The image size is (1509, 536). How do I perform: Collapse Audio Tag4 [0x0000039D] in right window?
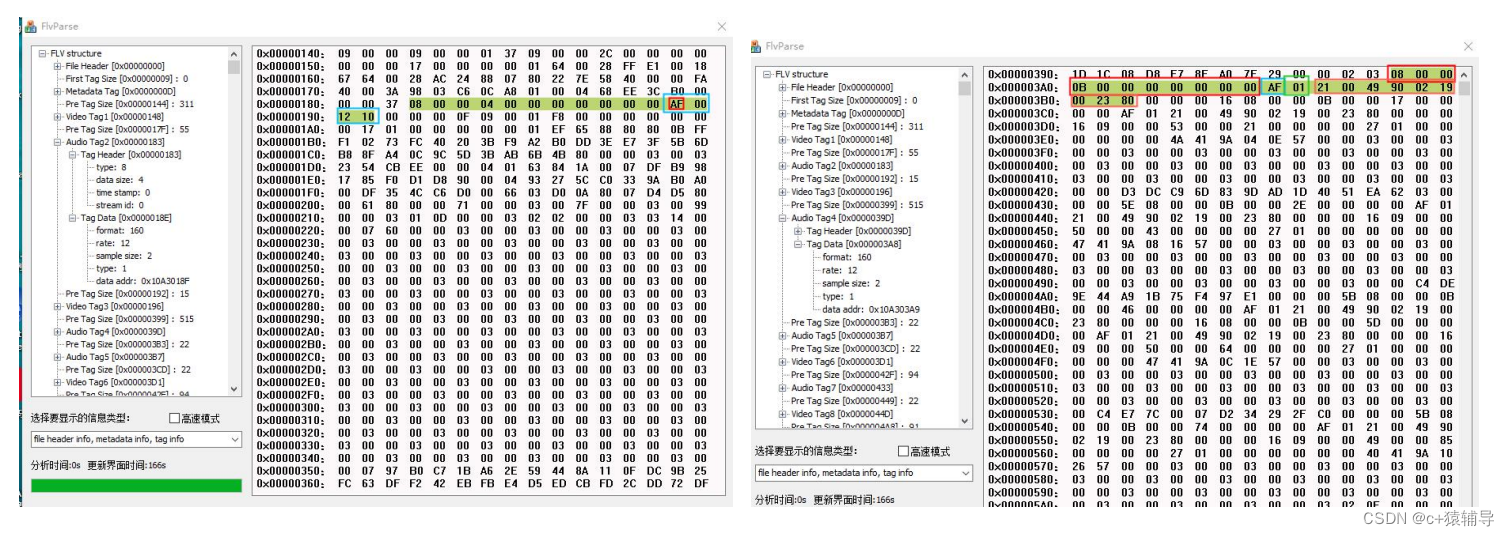(x=782, y=218)
